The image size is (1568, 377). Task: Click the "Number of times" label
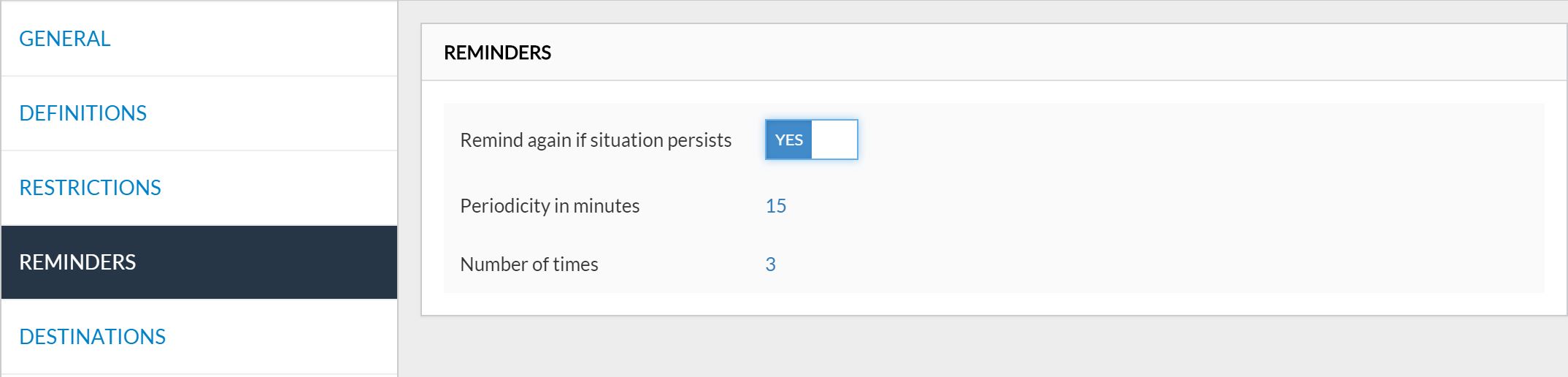tap(529, 264)
